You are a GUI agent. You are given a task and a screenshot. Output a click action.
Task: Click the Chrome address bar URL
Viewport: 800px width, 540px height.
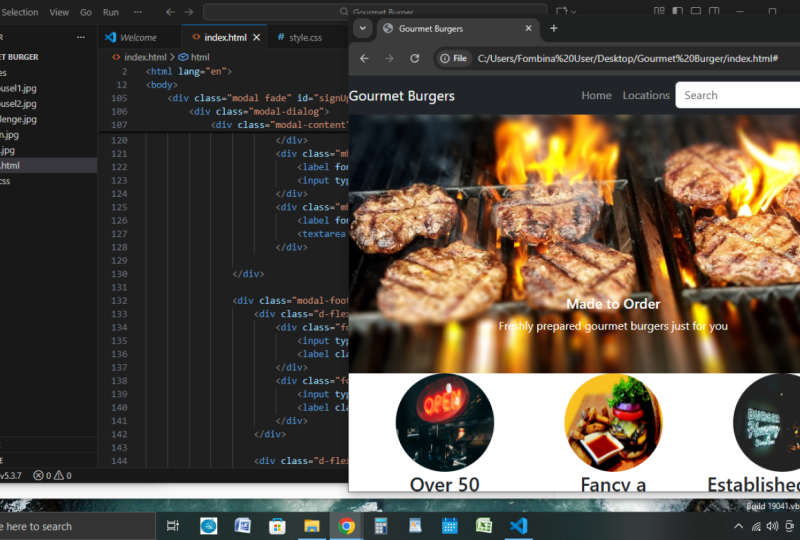coord(628,59)
